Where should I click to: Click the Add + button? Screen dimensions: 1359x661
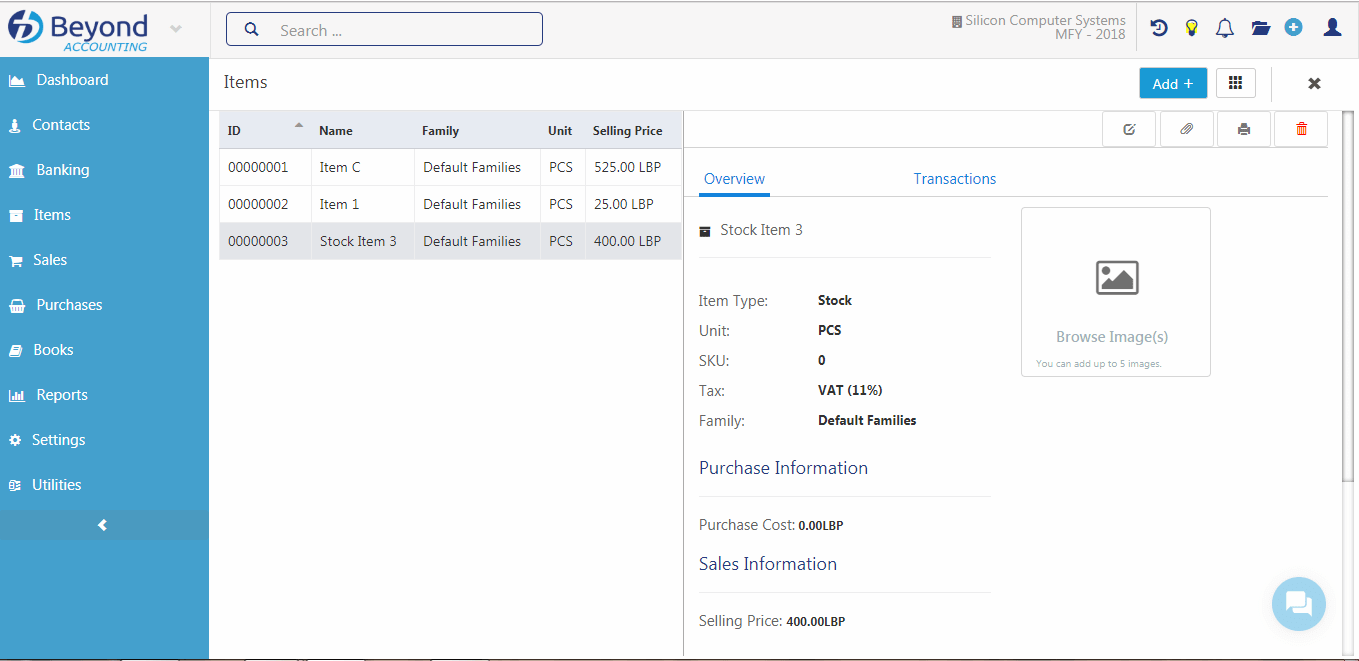click(x=1173, y=83)
